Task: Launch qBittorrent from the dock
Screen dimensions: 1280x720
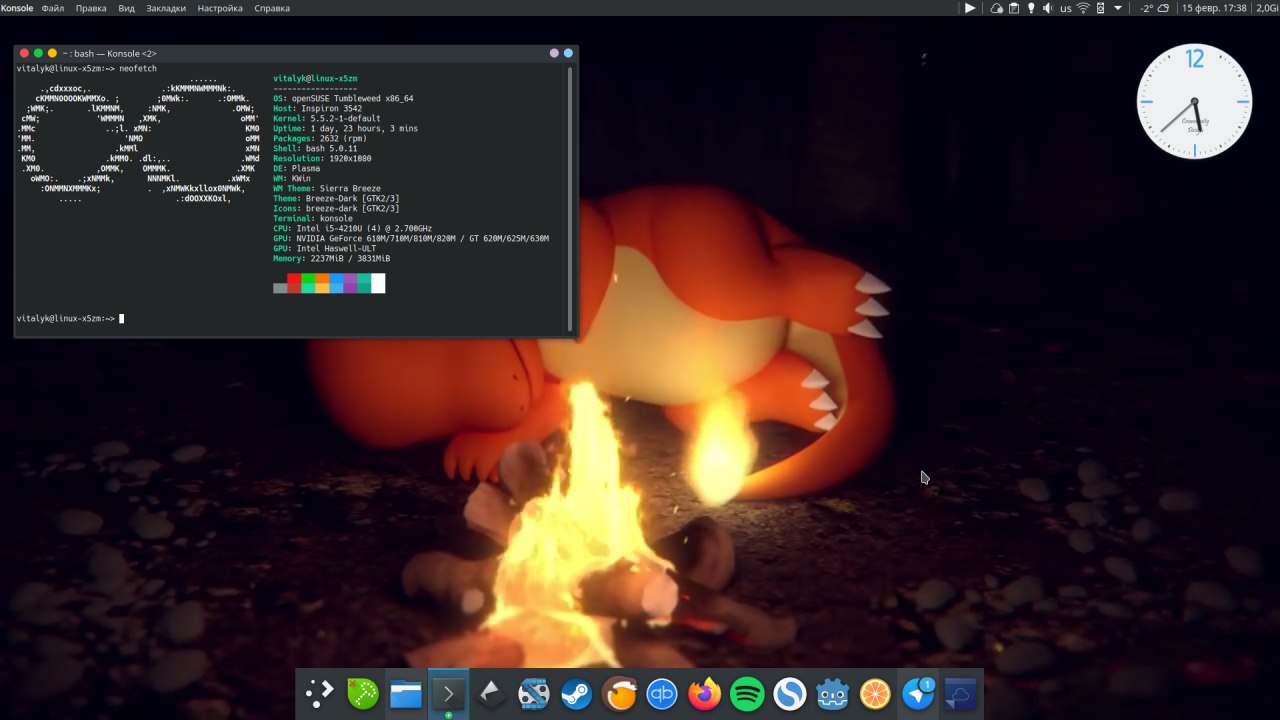Action: (662, 693)
